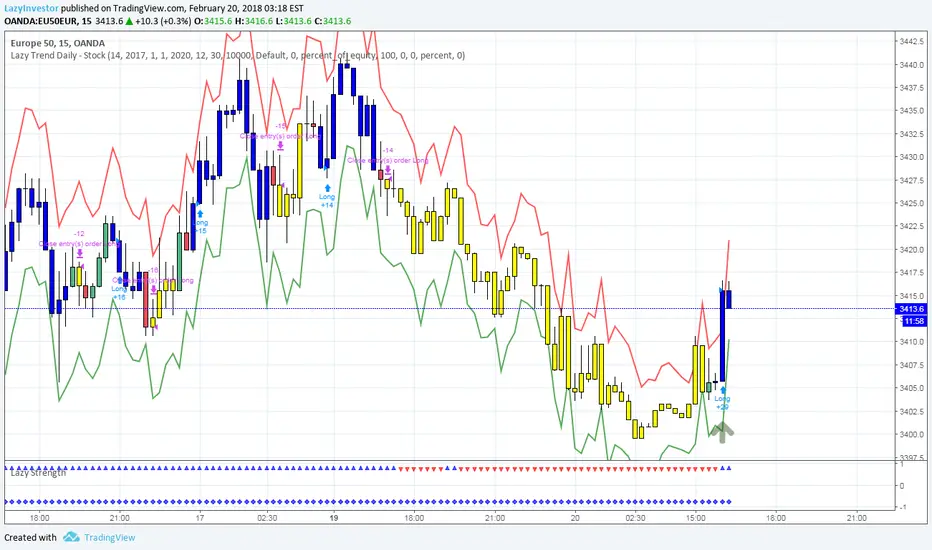Click the purple down arrow under -14 close
The height and width of the screenshot is (550, 932).
pyautogui.click(x=388, y=170)
